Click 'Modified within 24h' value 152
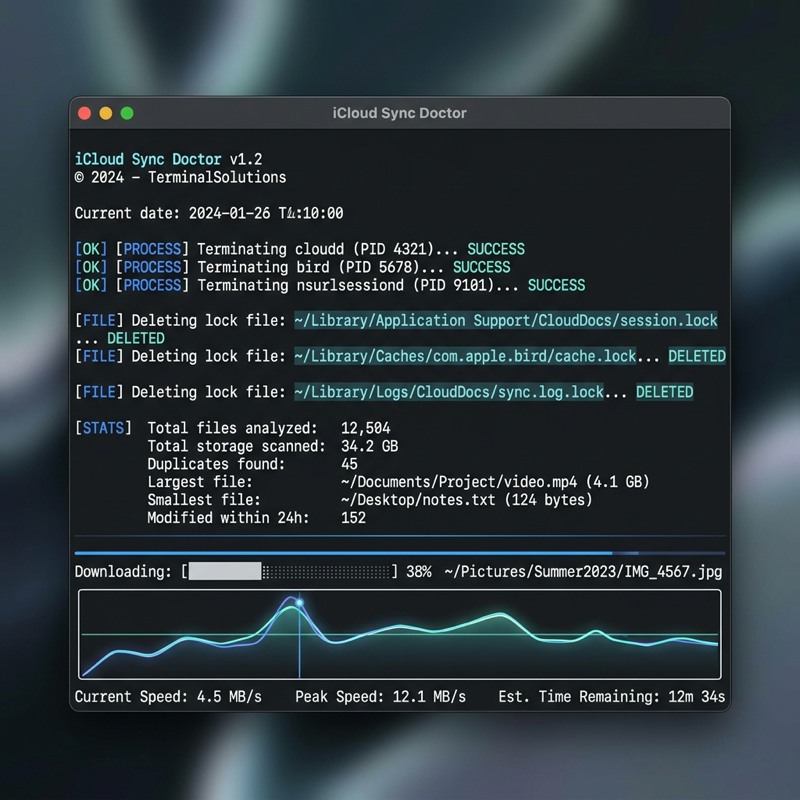 point(353,517)
